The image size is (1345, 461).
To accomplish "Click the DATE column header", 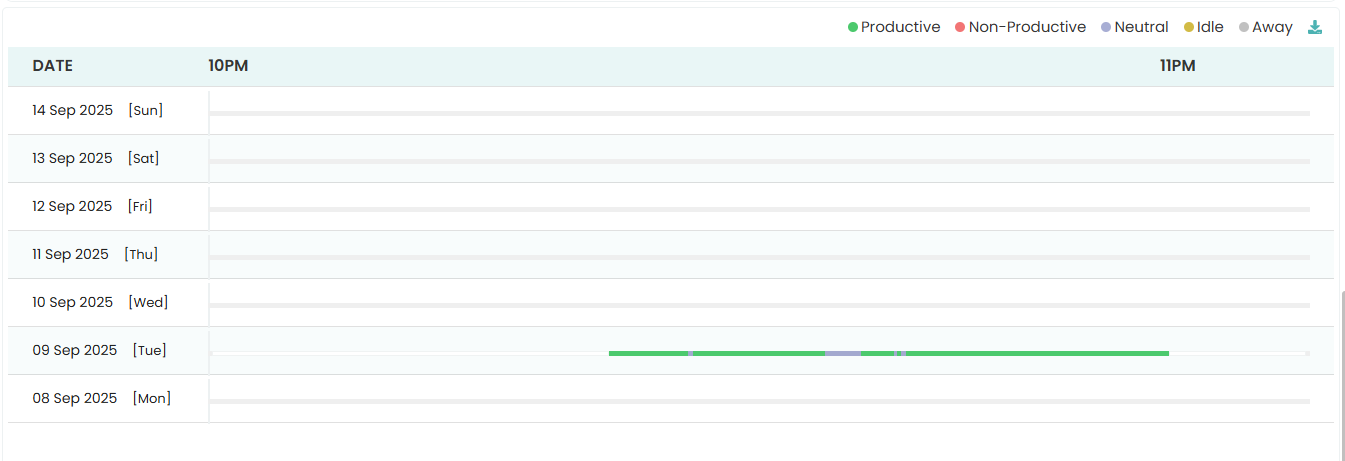I will tap(53, 66).
